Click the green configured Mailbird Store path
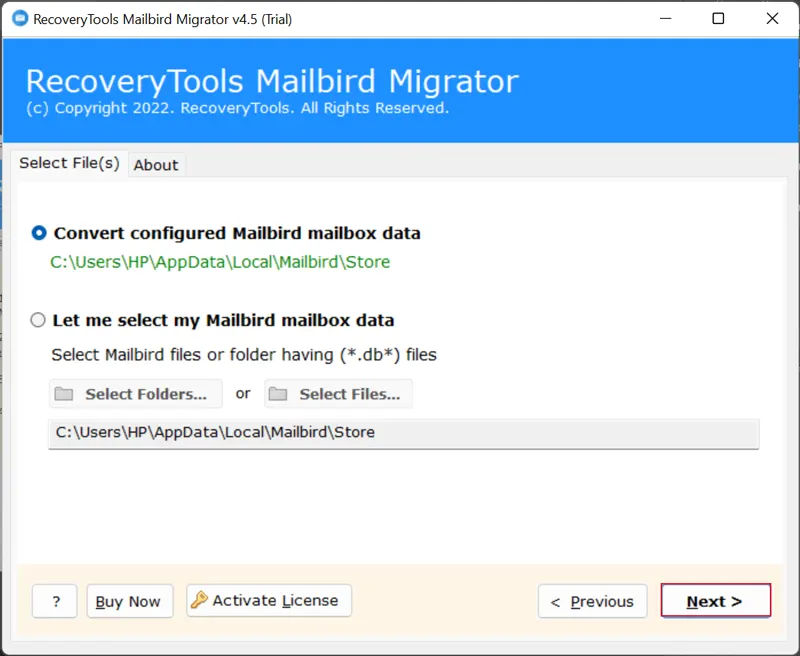Viewport: 800px width, 656px height. (x=220, y=262)
